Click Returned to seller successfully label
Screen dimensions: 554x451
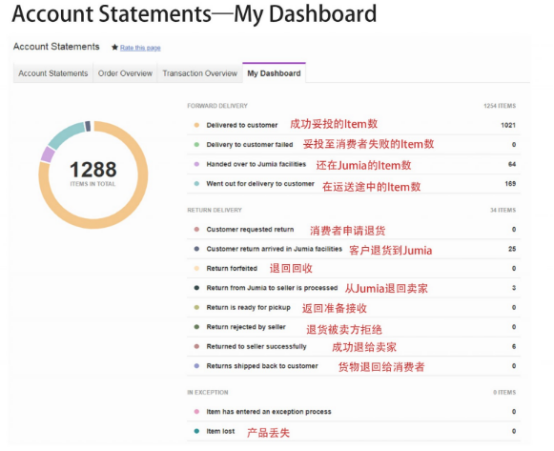(257, 346)
